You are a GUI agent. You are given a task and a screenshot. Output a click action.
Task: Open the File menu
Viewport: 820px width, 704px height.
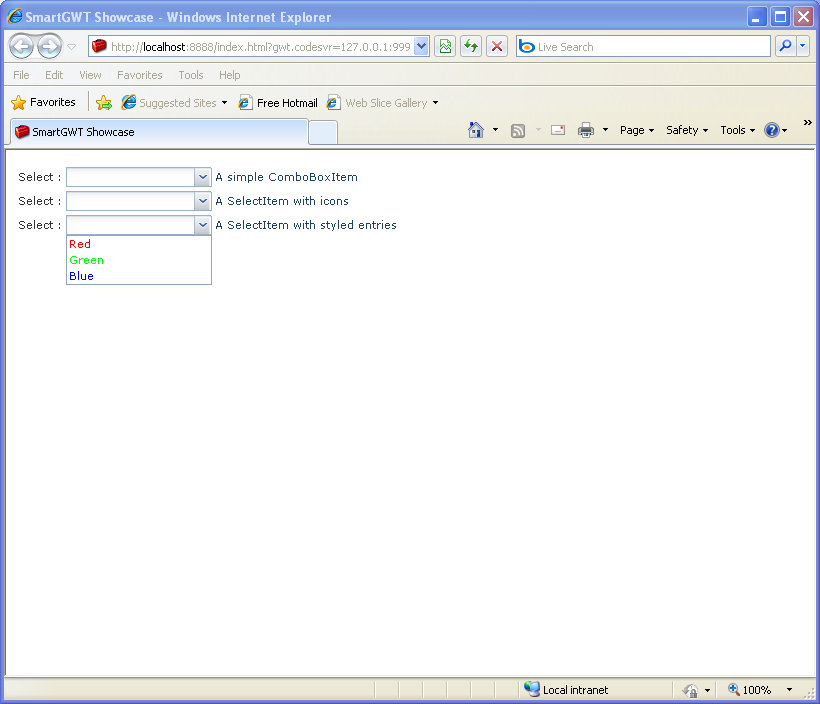21,75
